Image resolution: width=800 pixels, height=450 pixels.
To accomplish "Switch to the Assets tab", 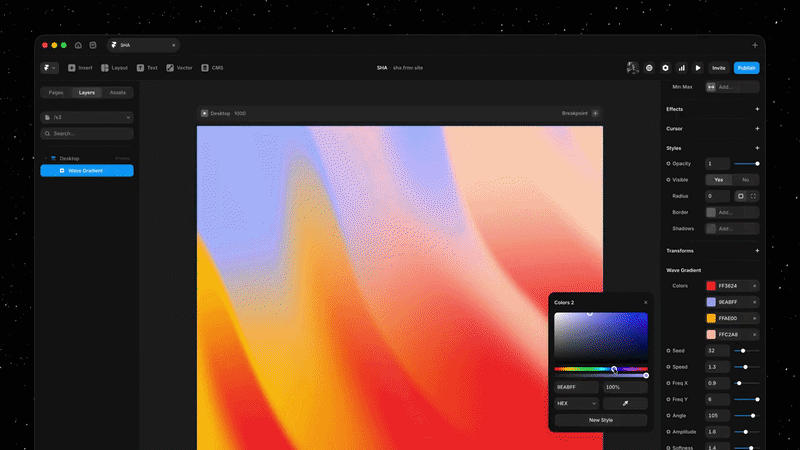I will [118, 92].
